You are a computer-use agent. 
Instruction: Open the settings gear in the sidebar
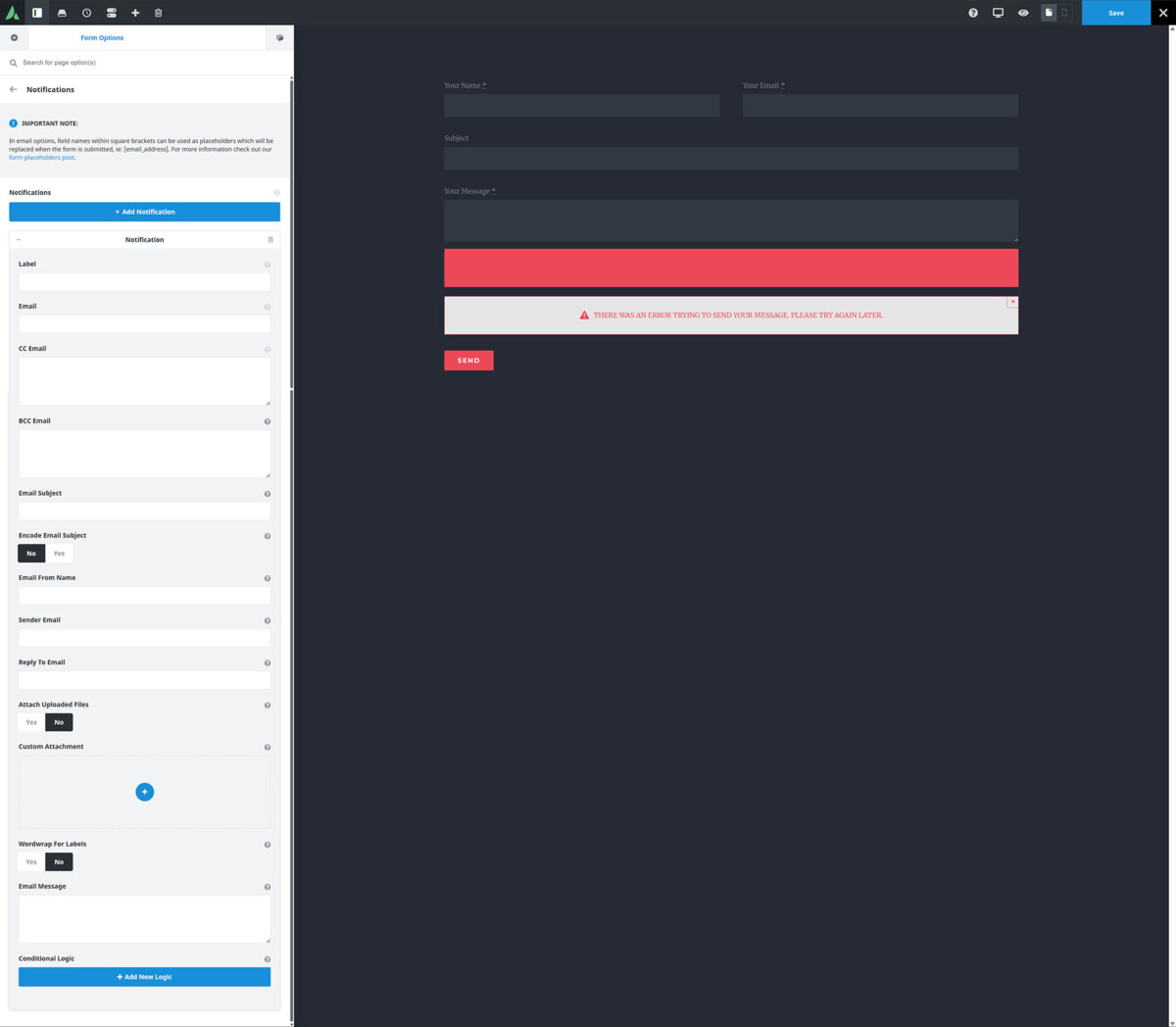pos(14,37)
